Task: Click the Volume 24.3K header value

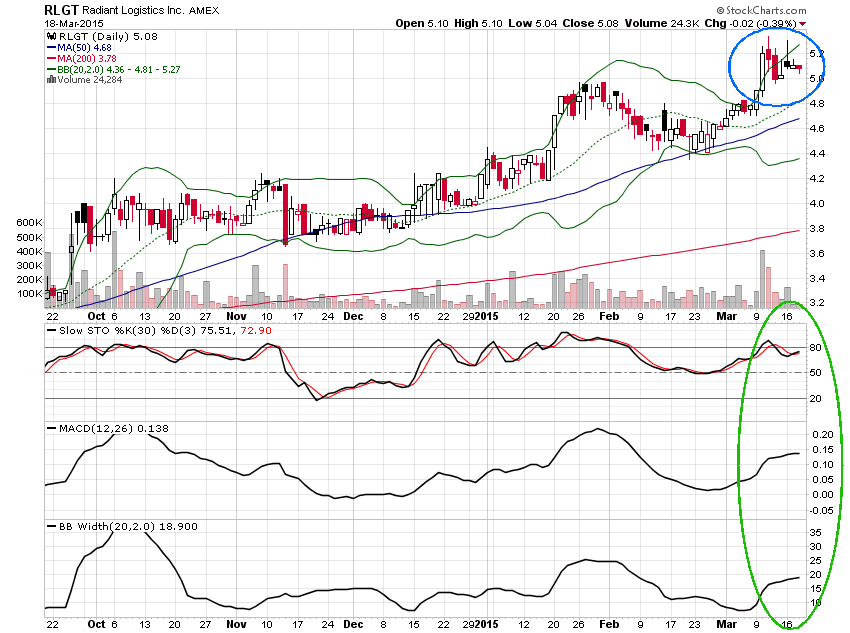Action: (661, 23)
